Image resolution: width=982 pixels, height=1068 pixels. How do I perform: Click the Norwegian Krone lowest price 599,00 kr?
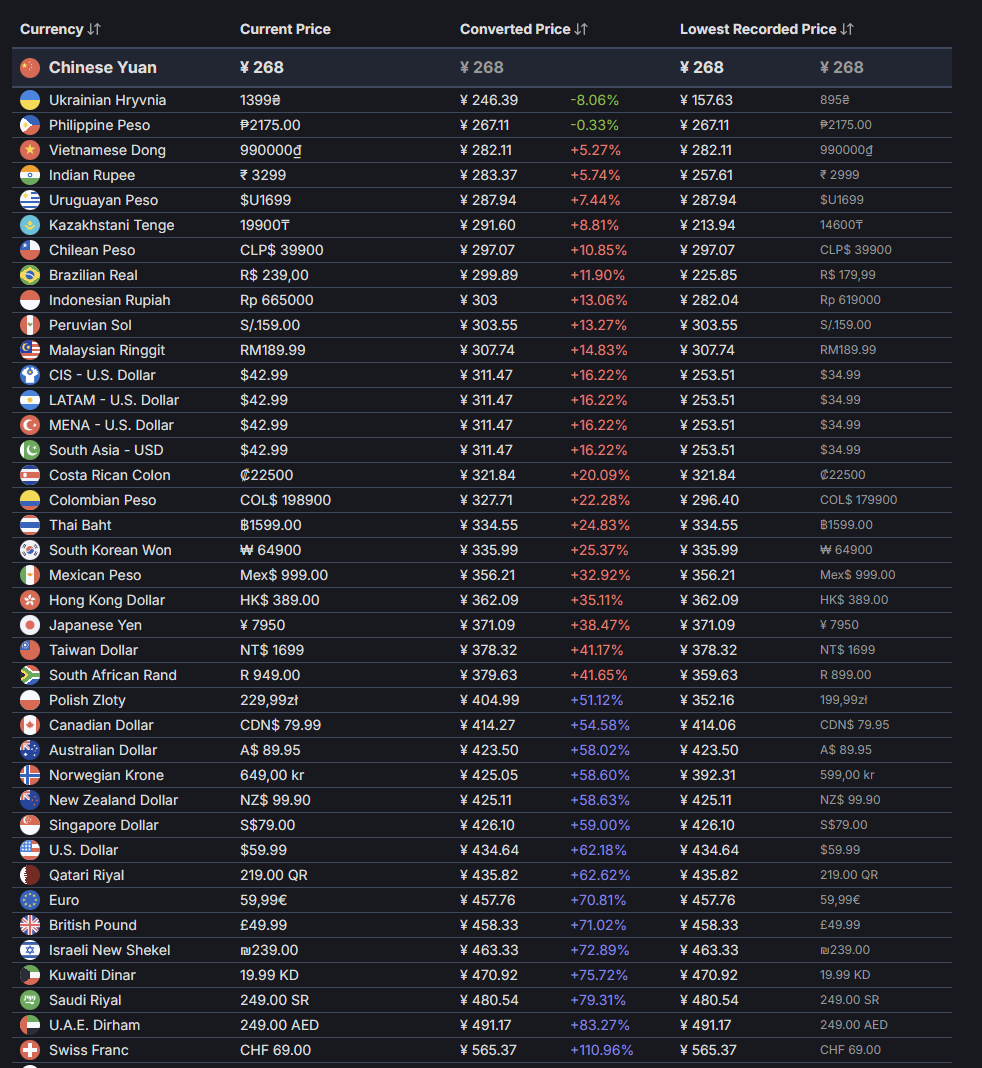(x=846, y=775)
